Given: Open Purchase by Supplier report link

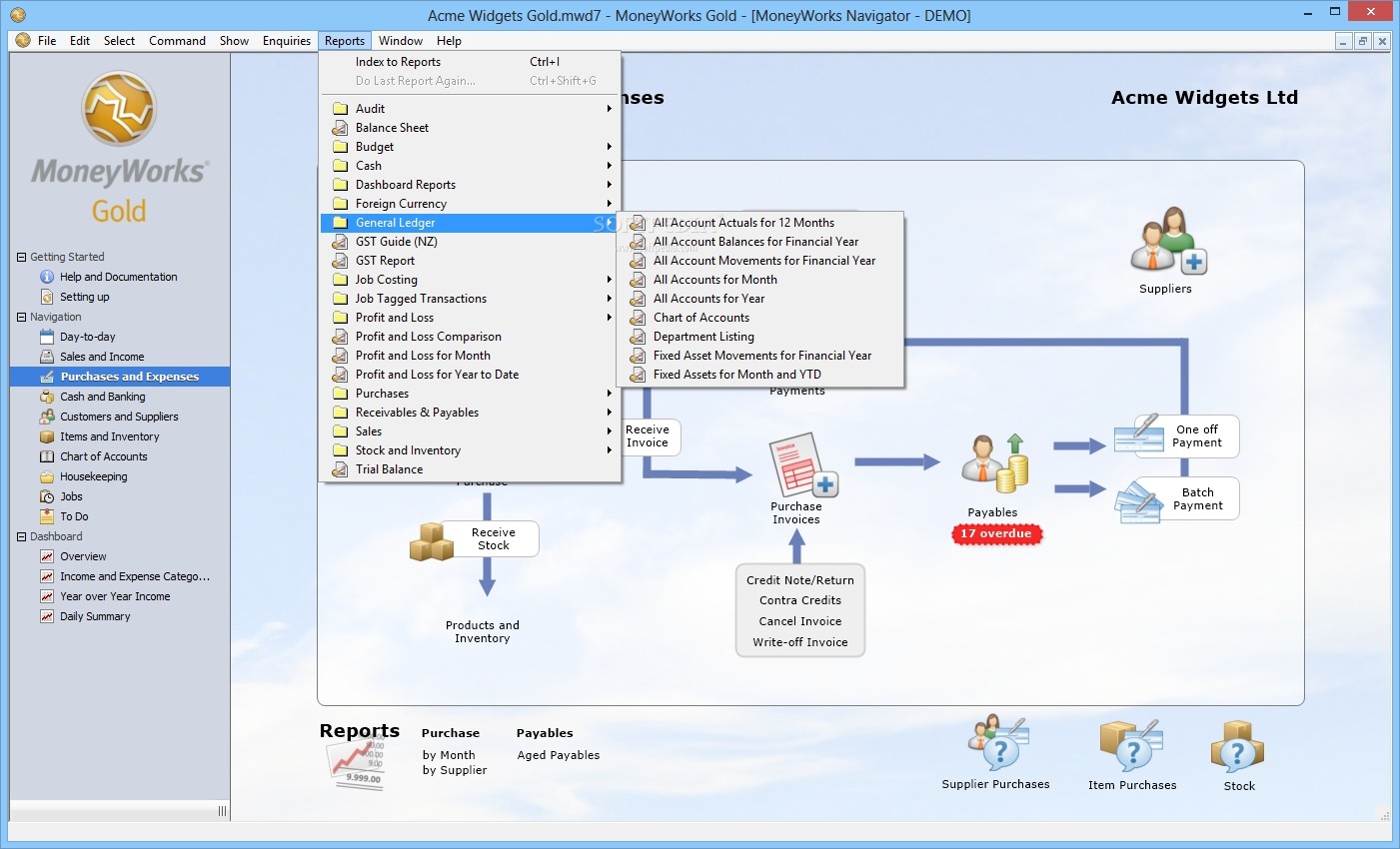Looking at the screenshot, I should (455, 770).
